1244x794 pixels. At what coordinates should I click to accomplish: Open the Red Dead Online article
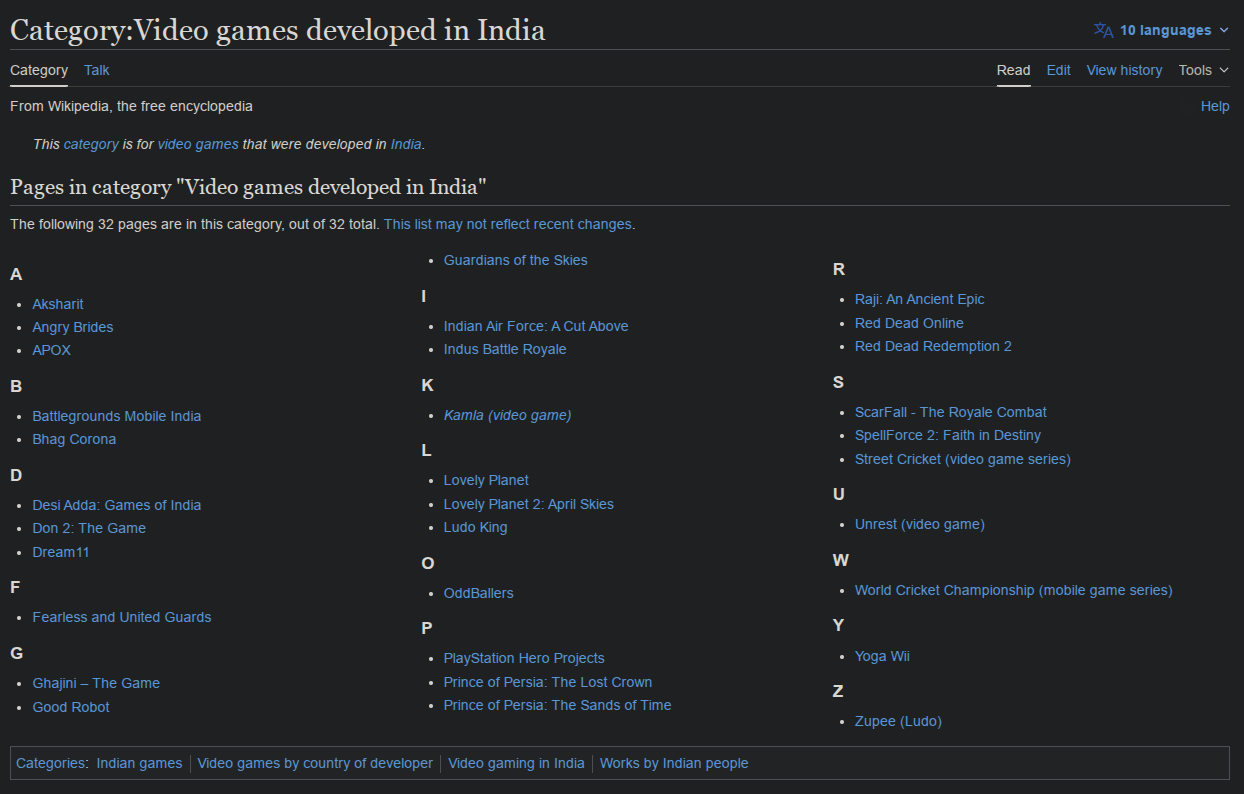pyautogui.click(x=909, y=323)
